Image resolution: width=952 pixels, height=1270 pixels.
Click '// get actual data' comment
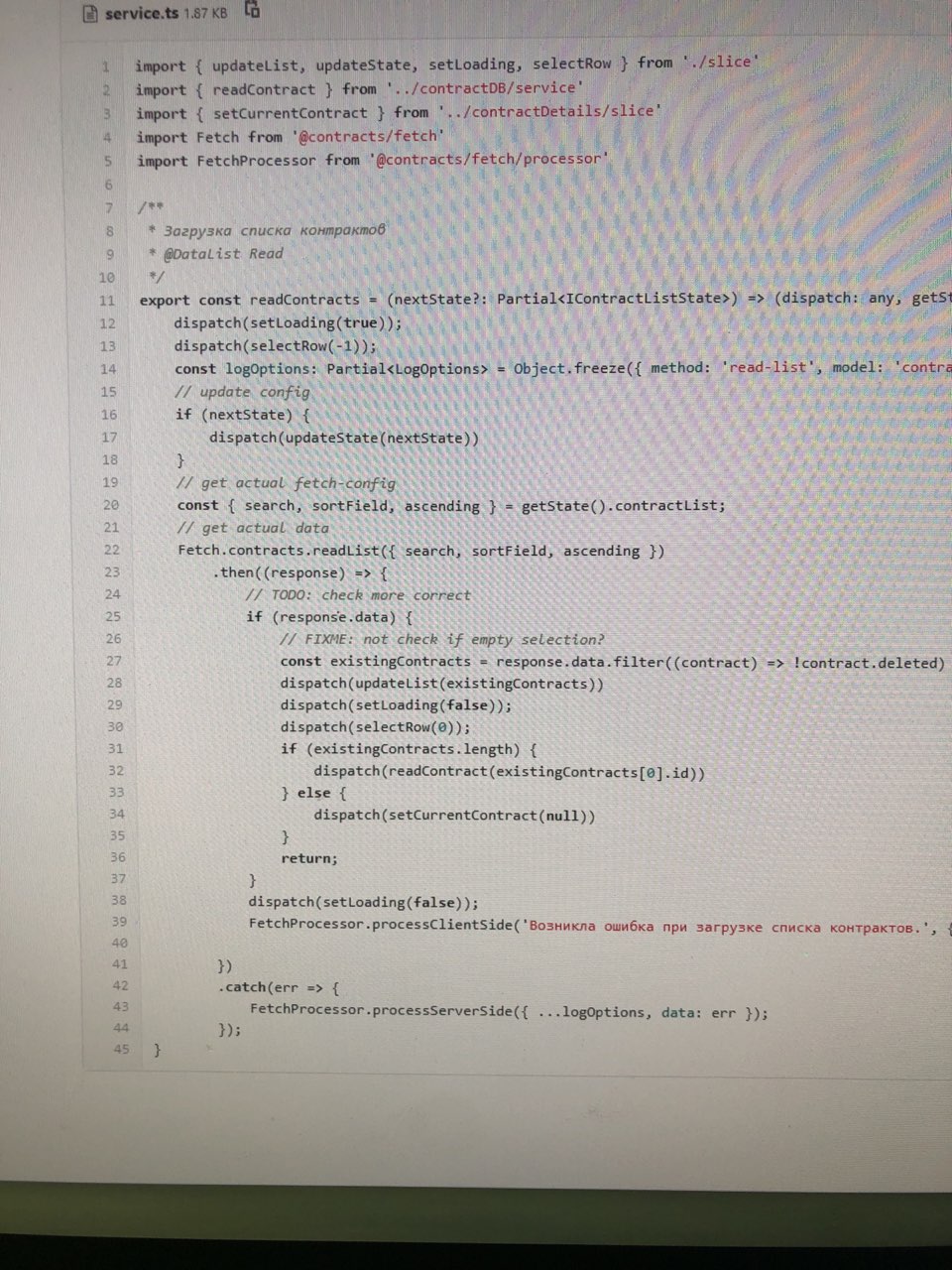tap(253, 528)
